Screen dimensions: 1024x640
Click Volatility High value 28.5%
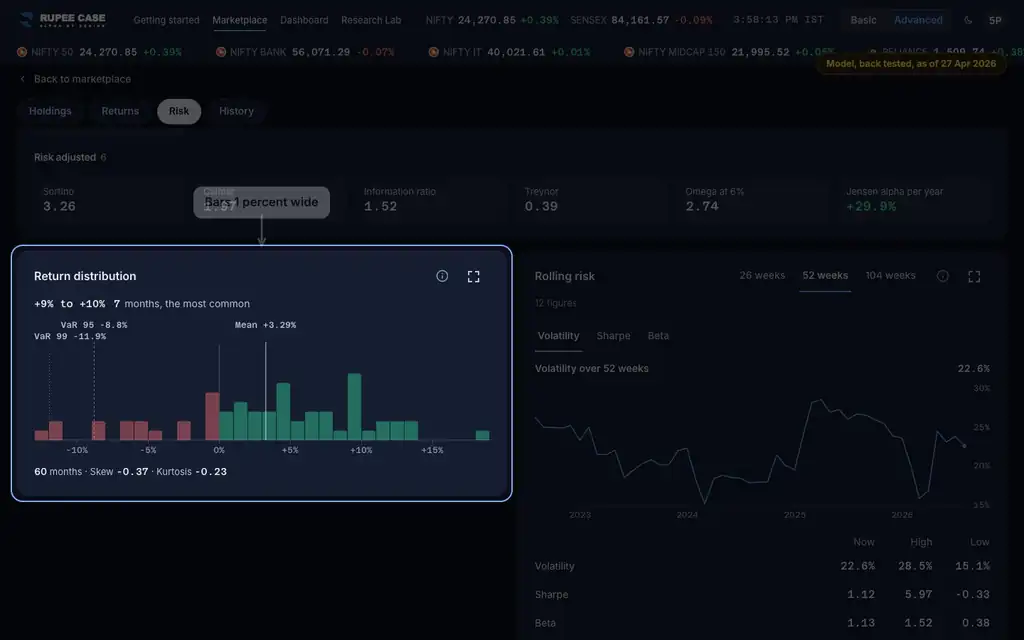point(915,566)
